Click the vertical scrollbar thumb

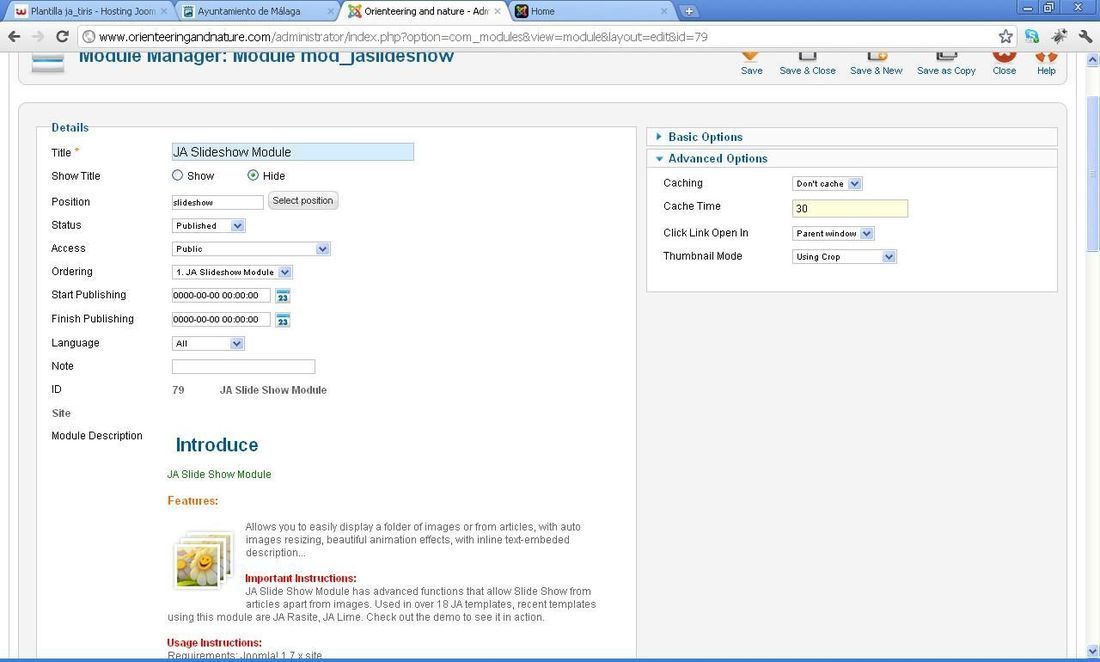[1092, 173]
